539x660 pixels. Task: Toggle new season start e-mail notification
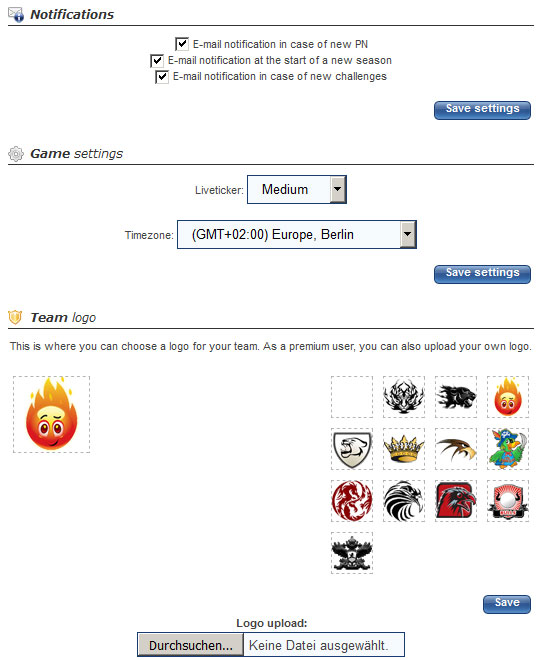tap(157, 61)
